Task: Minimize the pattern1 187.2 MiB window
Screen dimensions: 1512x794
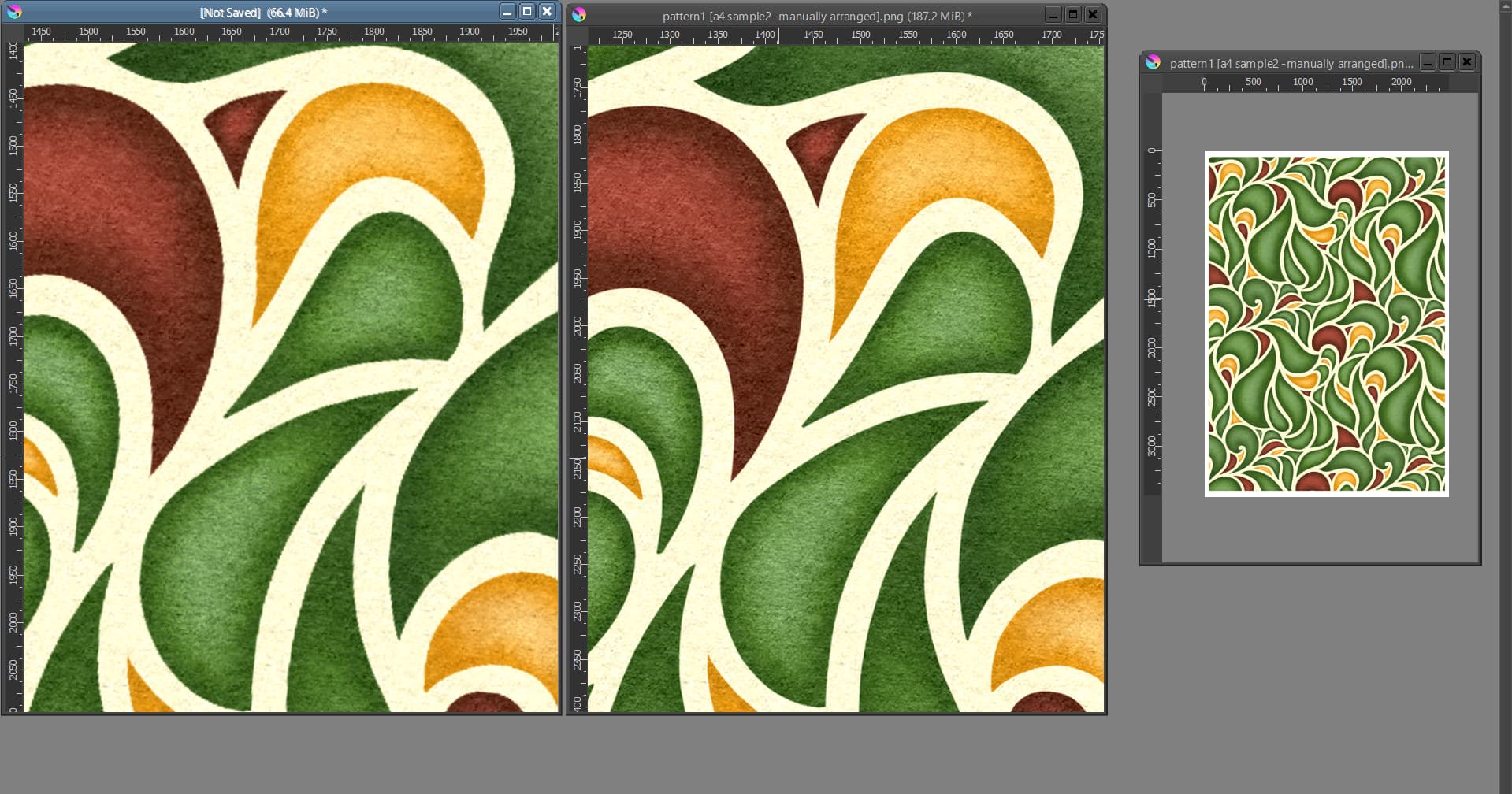Action: point(1053,15)
